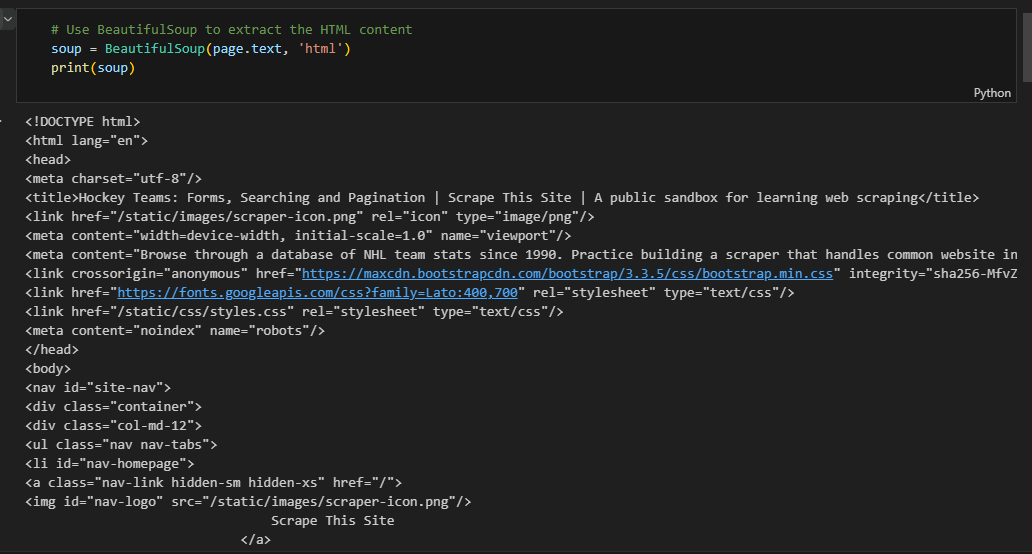The width and height of the screenshot is (1032, 554).
Task: Select the Python language mode label
Action: [x=992, y=93]
